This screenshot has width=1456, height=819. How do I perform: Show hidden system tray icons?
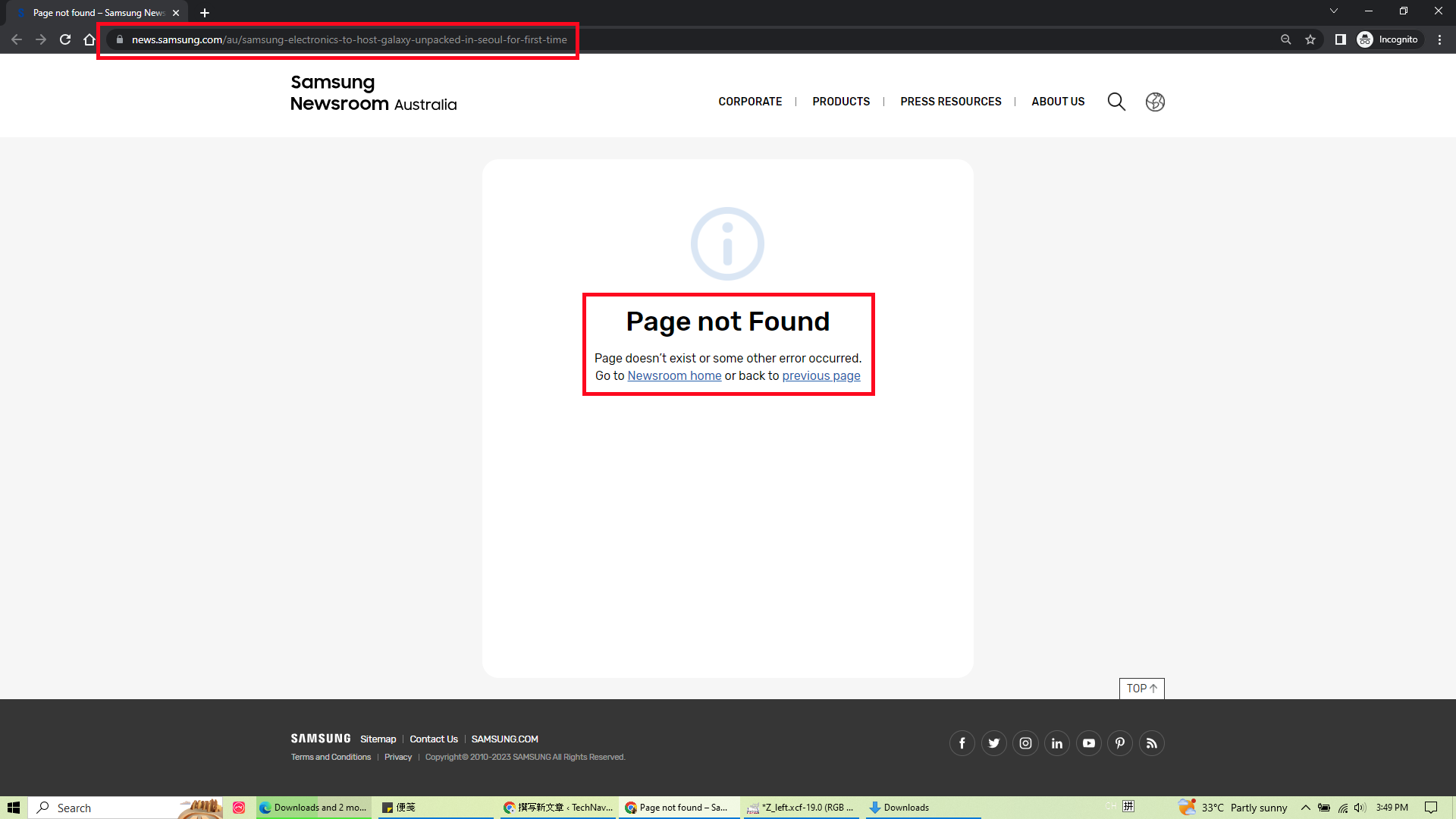(x=1306, y=808)
